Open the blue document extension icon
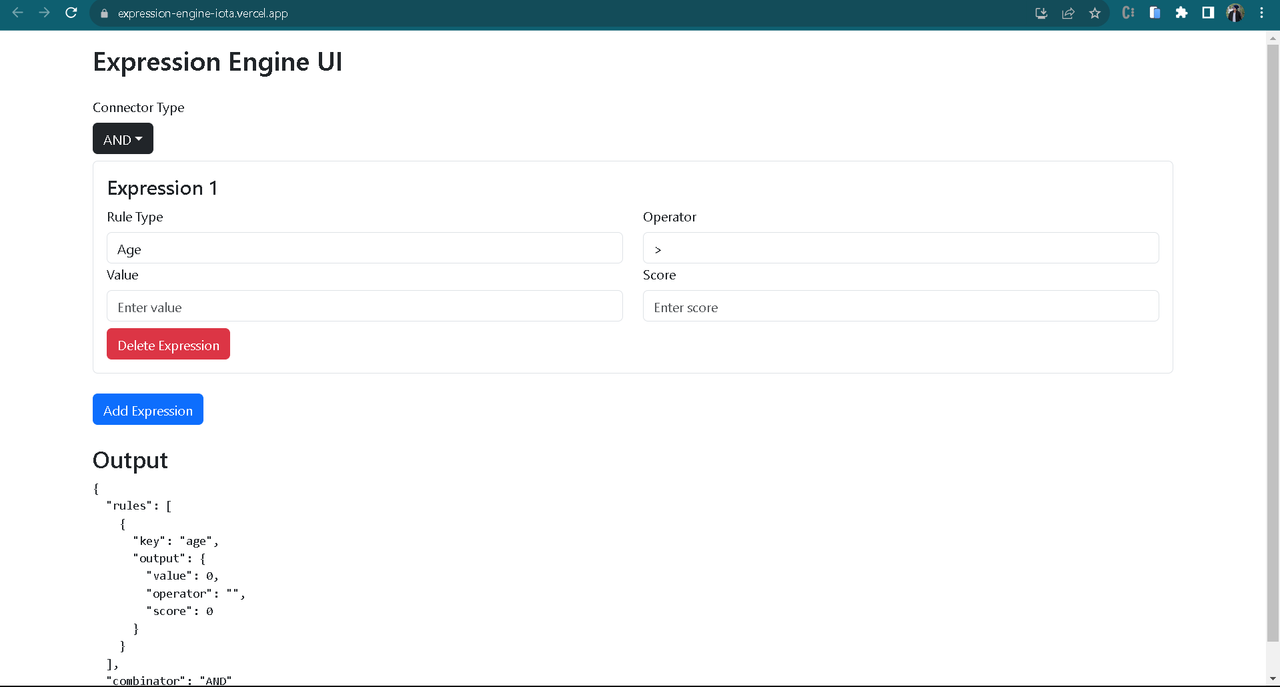 1155,13
